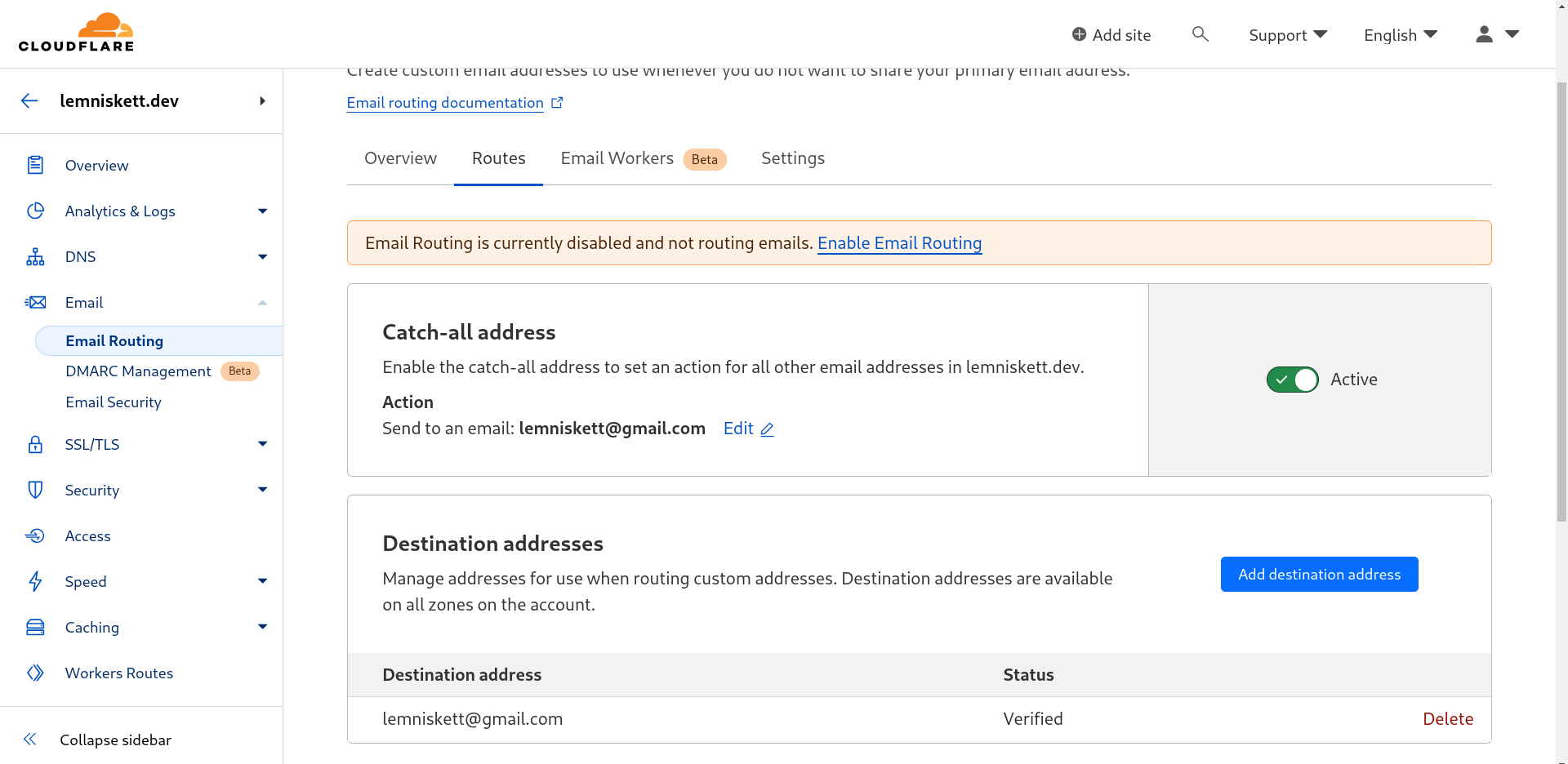This screenshot has width=1568, height=764.
Task: Open DMARC Management in sidebar
Action: (138, 371)
